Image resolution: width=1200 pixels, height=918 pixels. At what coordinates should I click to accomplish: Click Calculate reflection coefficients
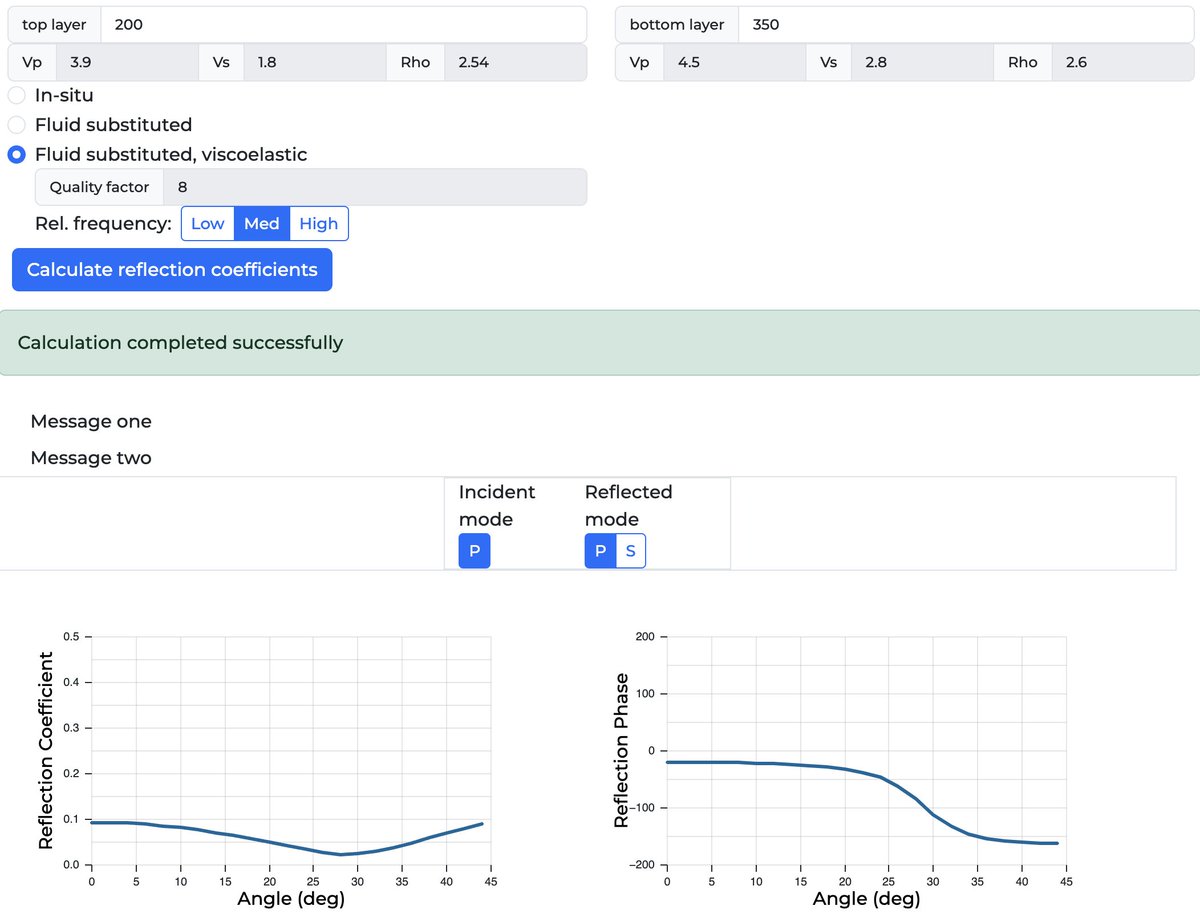pos(172,269)
